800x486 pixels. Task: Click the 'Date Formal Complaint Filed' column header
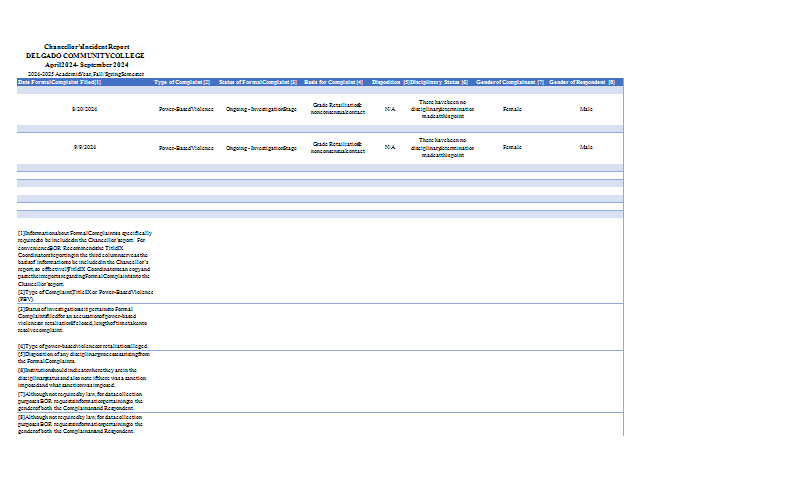pyautogui.click(x=60, y=82)
